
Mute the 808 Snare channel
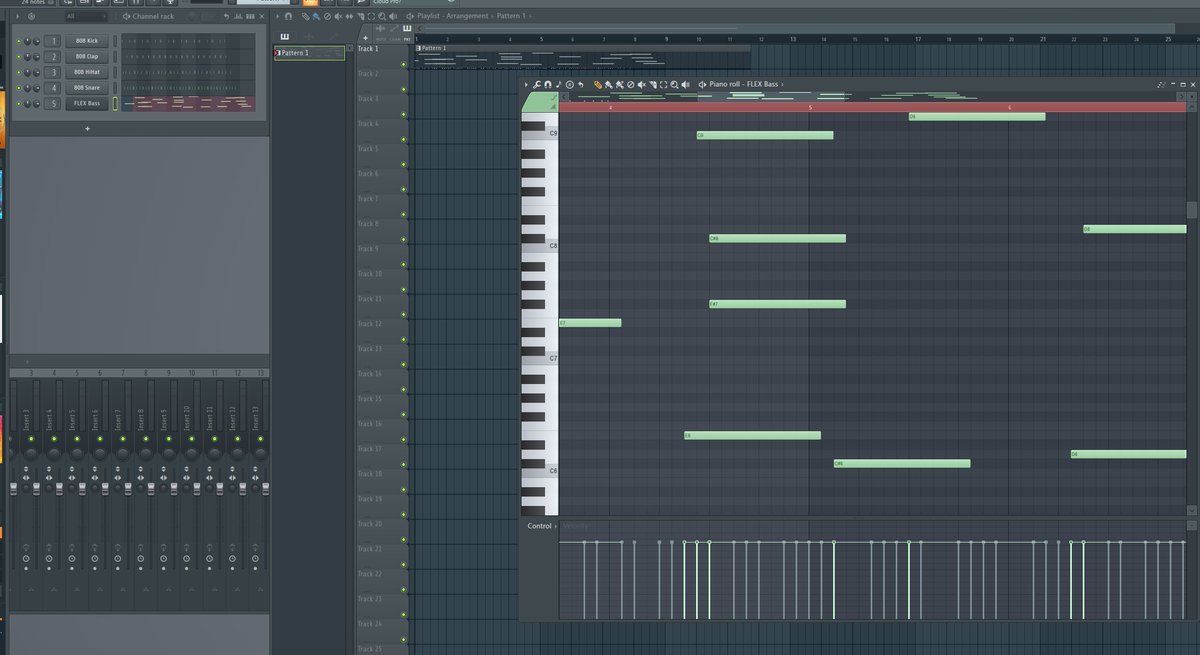(x=18, y=88)
